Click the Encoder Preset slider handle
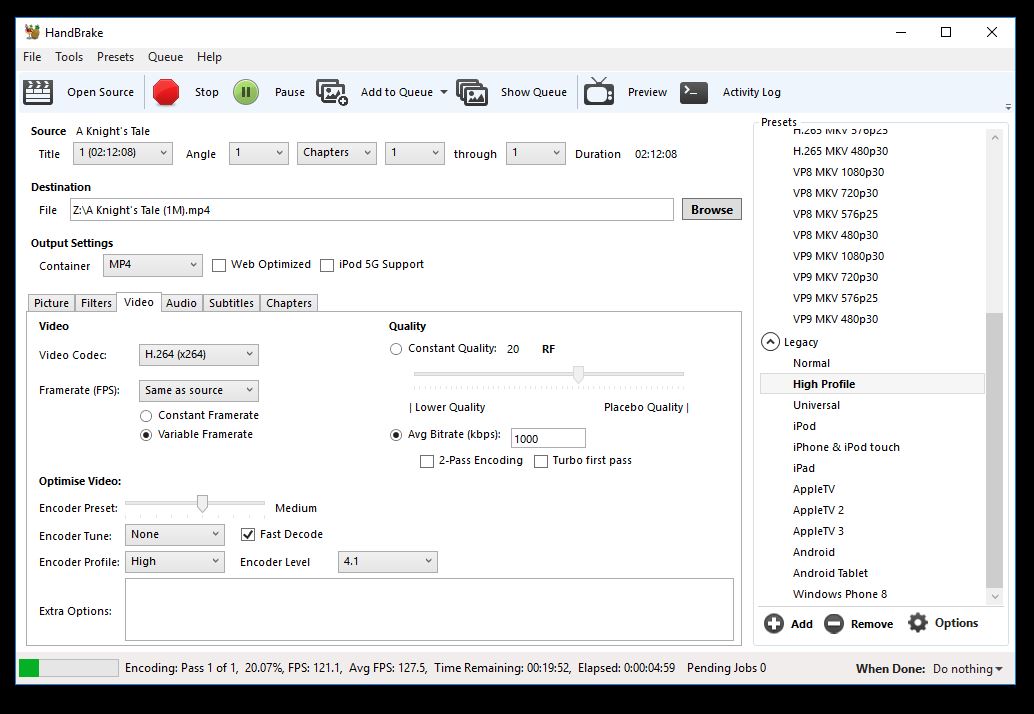 coord(202,504)
